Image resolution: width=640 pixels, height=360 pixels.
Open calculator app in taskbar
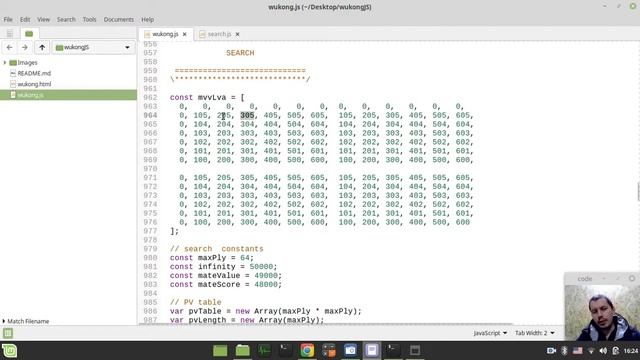point(329,351)
